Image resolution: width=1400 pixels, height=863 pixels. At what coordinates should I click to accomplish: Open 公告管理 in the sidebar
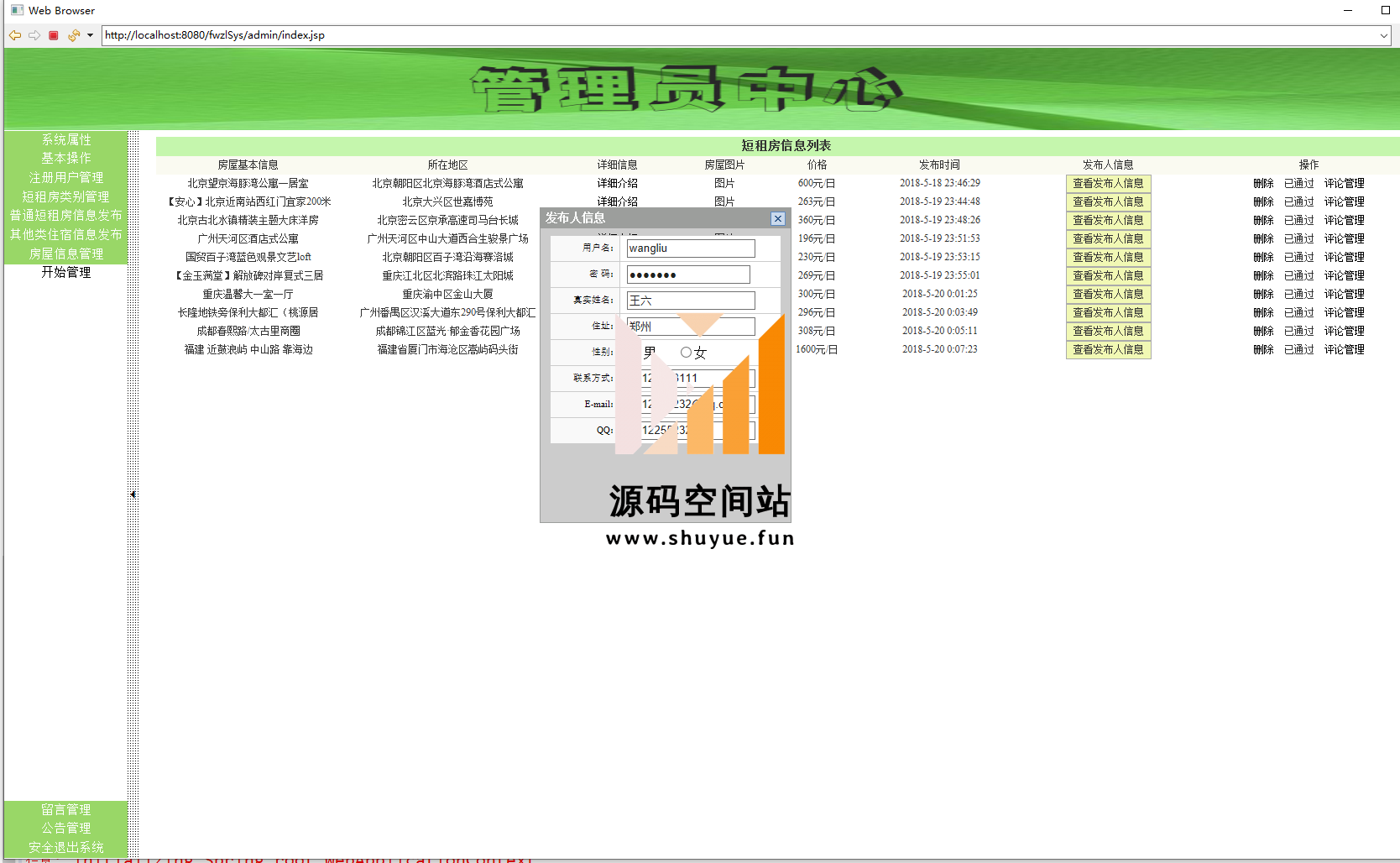coord(66,828)
